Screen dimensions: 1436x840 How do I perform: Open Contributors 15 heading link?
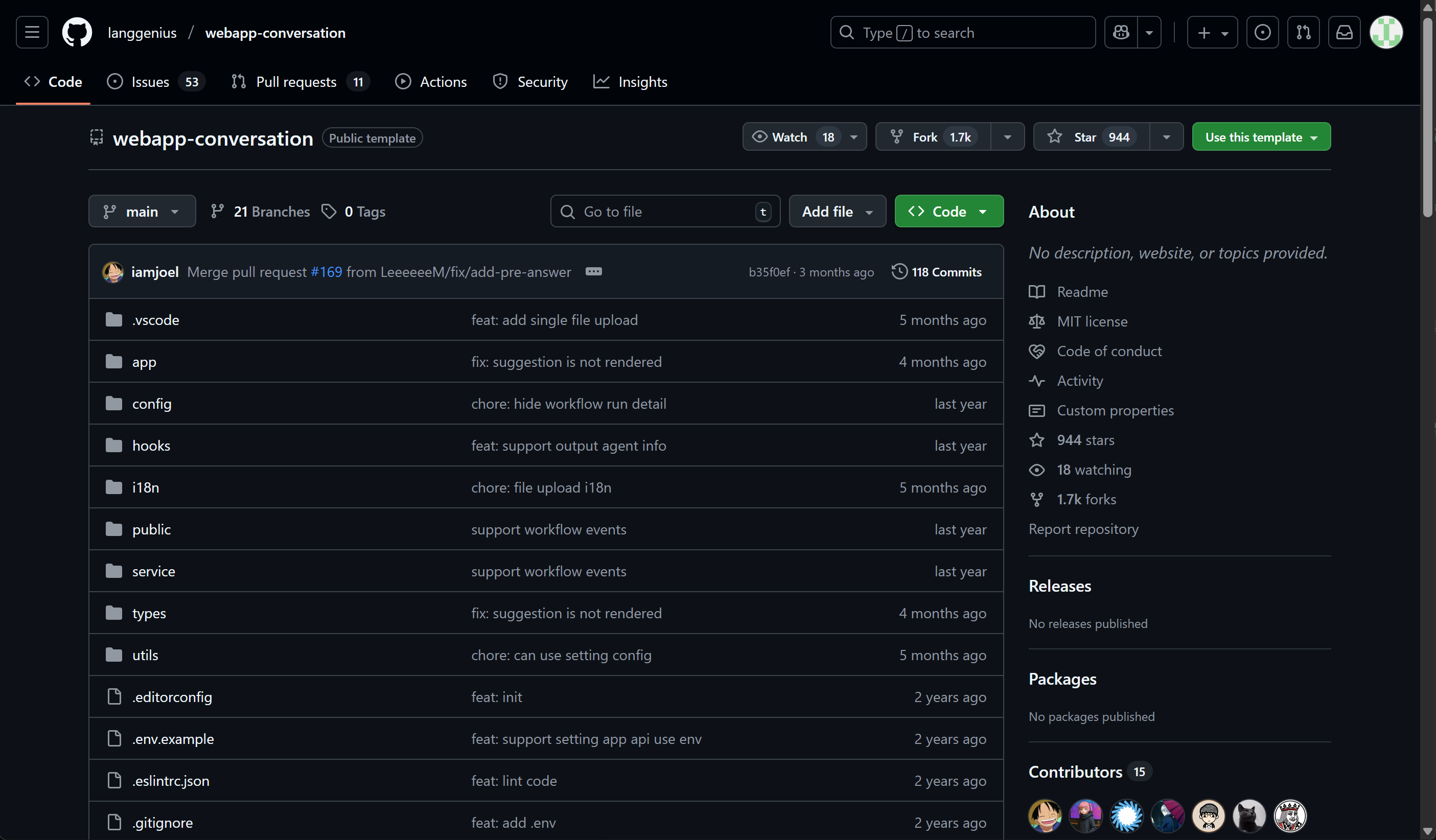(1090, 772)
